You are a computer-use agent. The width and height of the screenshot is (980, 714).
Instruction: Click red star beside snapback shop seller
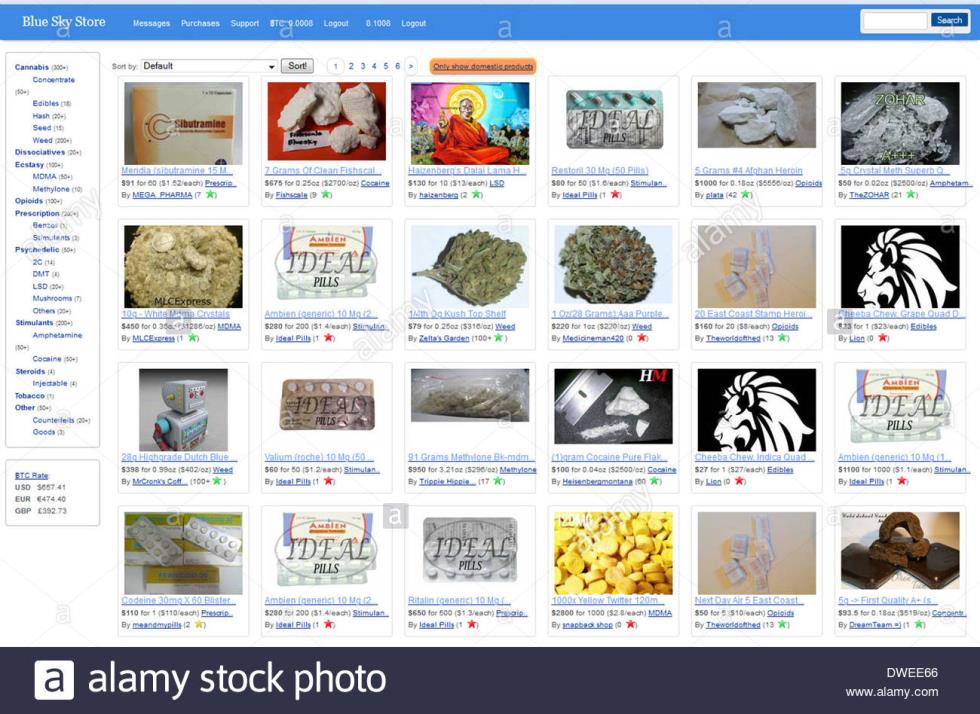pos(631,625)
